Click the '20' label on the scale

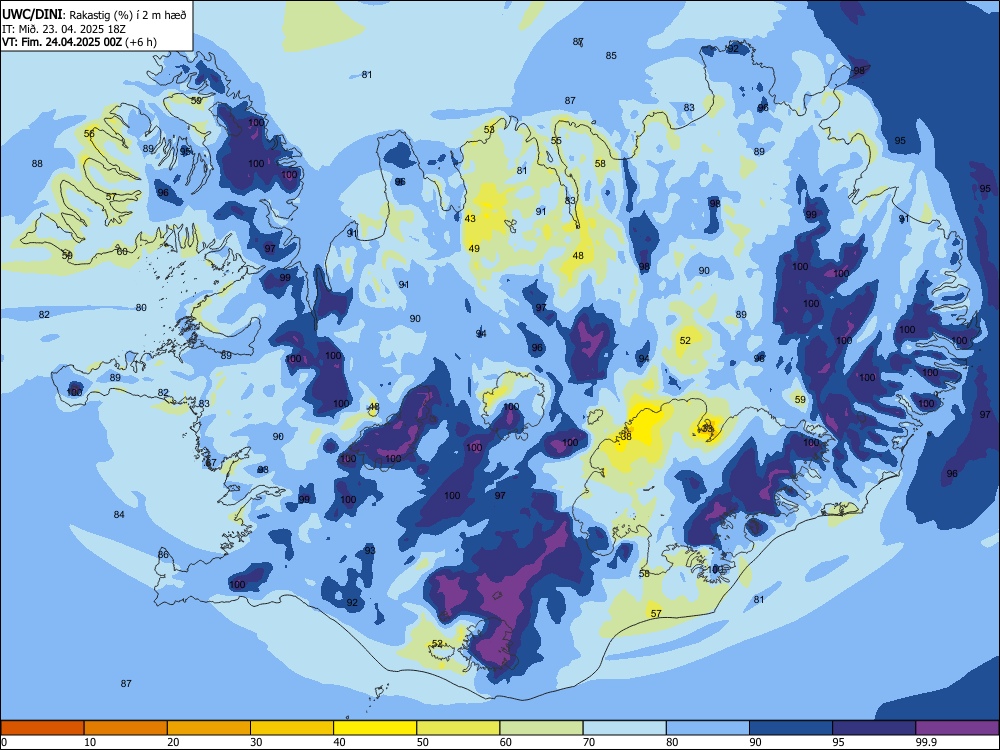(x=173, y=742)
